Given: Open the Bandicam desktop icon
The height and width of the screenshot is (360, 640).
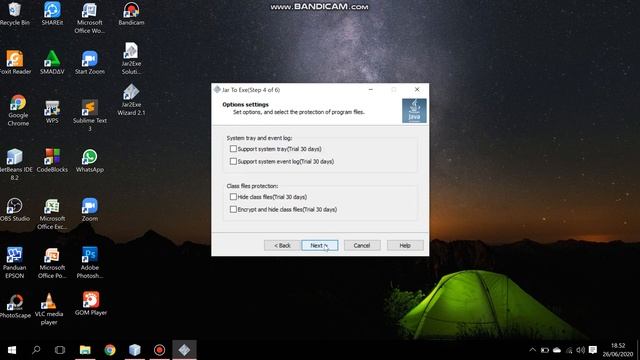Looking at the screenshot, I should (131, 13).
